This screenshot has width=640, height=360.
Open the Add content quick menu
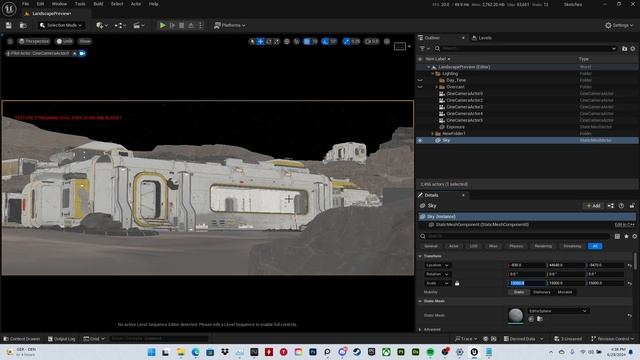tap(102, 25)
